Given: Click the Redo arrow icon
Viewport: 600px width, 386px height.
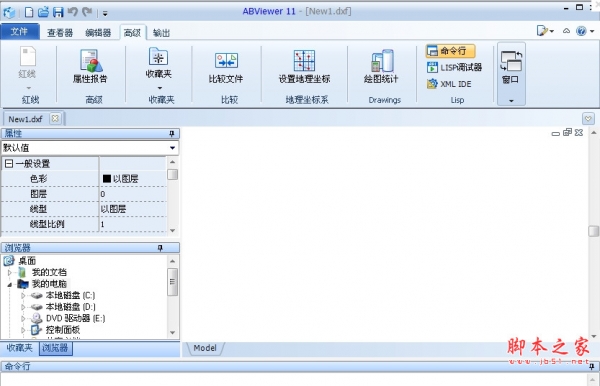Looking at the screenshot, I should 88,12.
